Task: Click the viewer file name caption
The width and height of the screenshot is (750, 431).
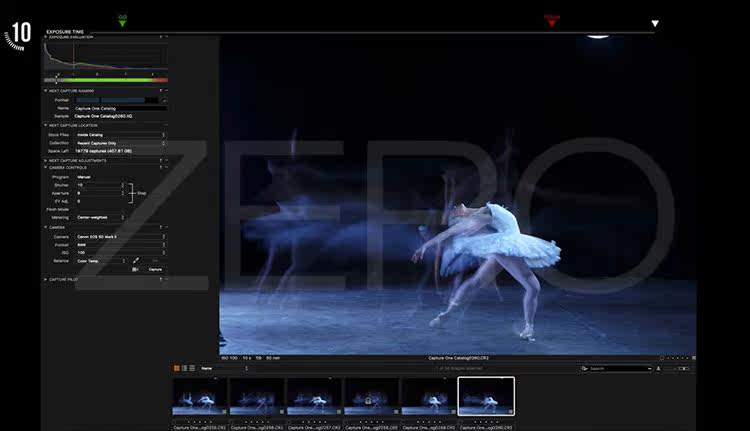Action: (458, 358)
